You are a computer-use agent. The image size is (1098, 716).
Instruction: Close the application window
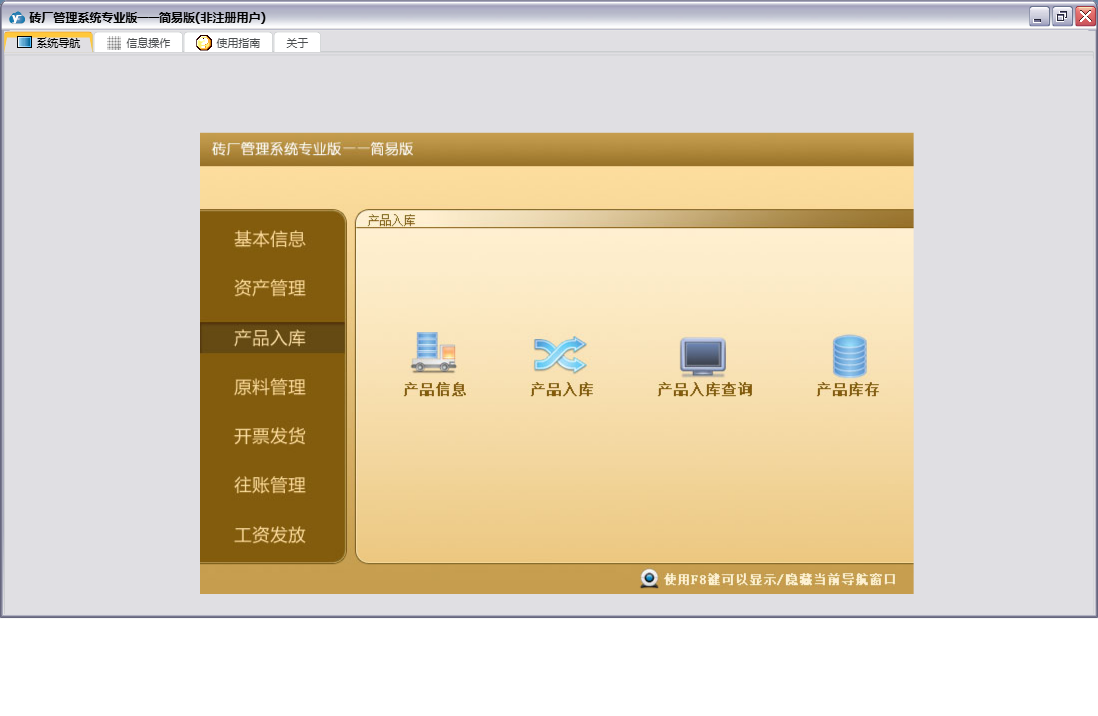click(1085, 16)
